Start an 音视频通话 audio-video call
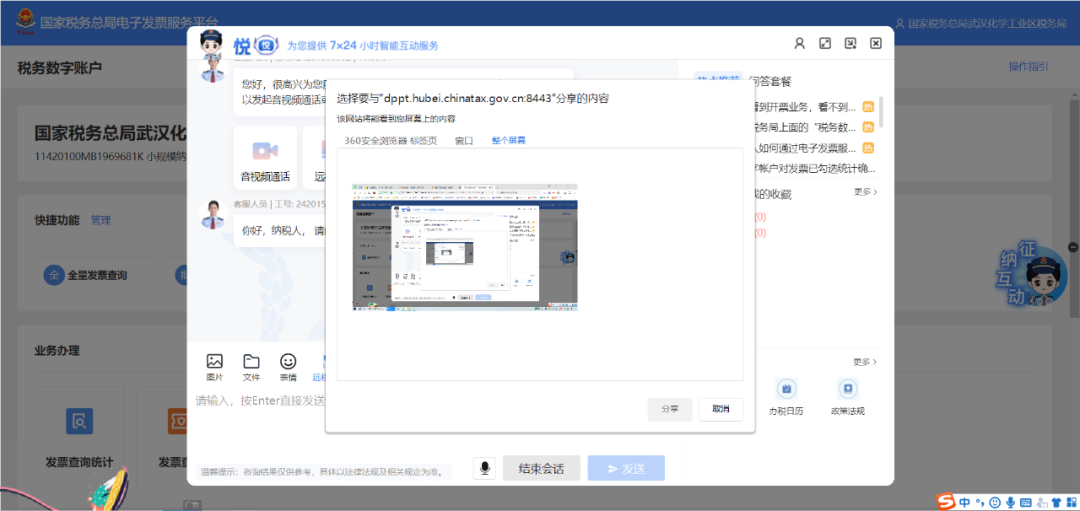This screenshot has width=1080, height=511. [x=265, y=158]
